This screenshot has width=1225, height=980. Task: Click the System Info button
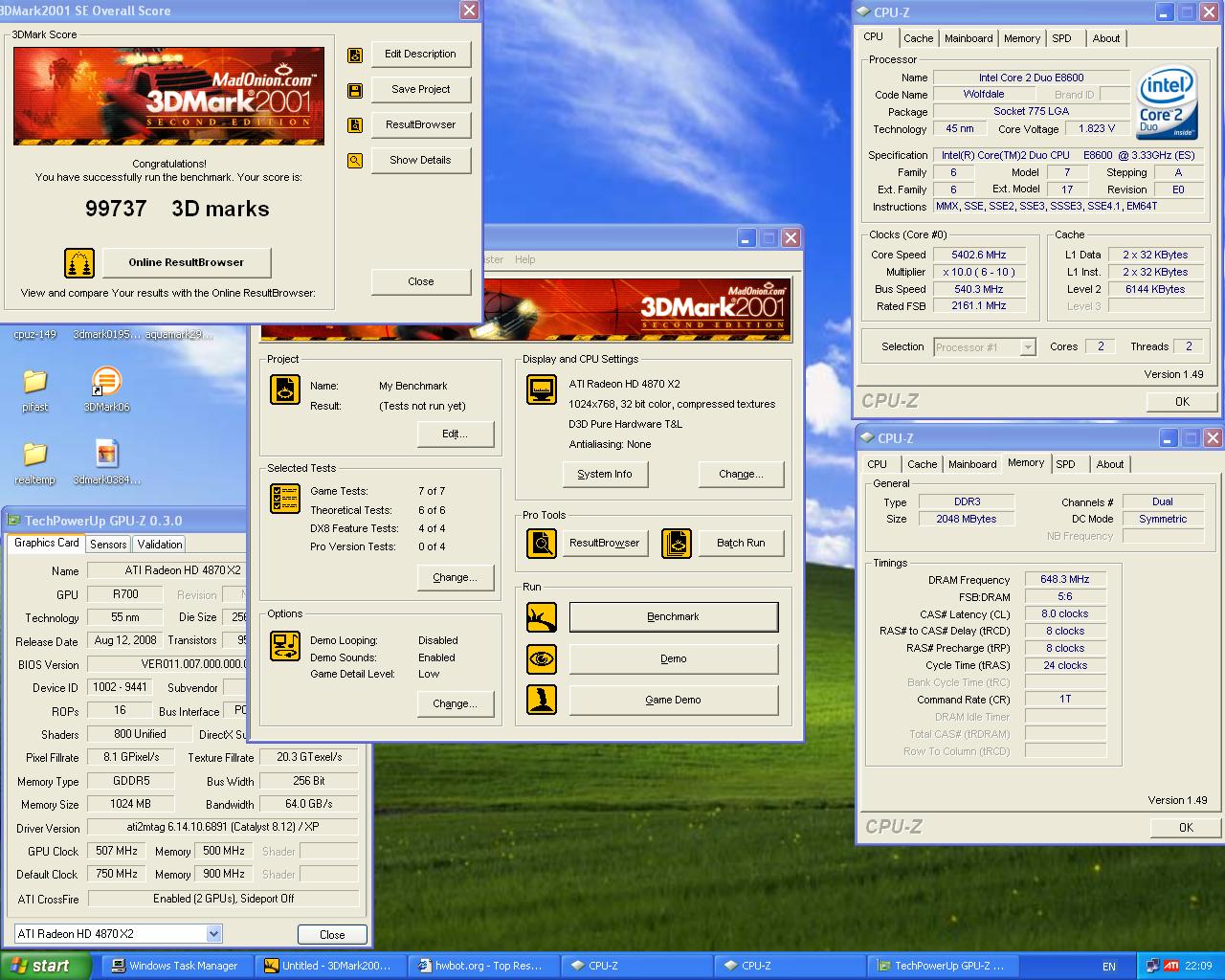605,475
